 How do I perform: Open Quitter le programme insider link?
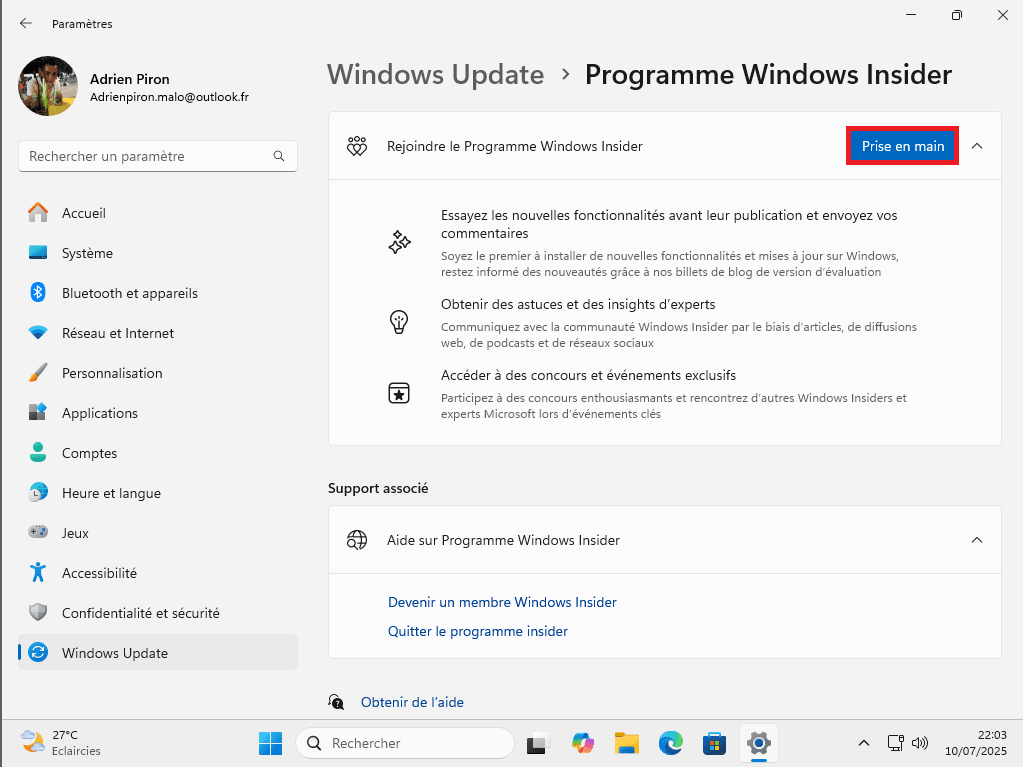pyautogui.click(x=478, y=631)
